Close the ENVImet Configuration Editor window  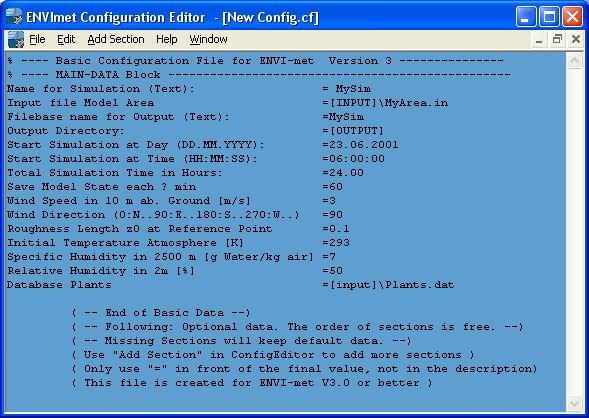coord(572,17)
